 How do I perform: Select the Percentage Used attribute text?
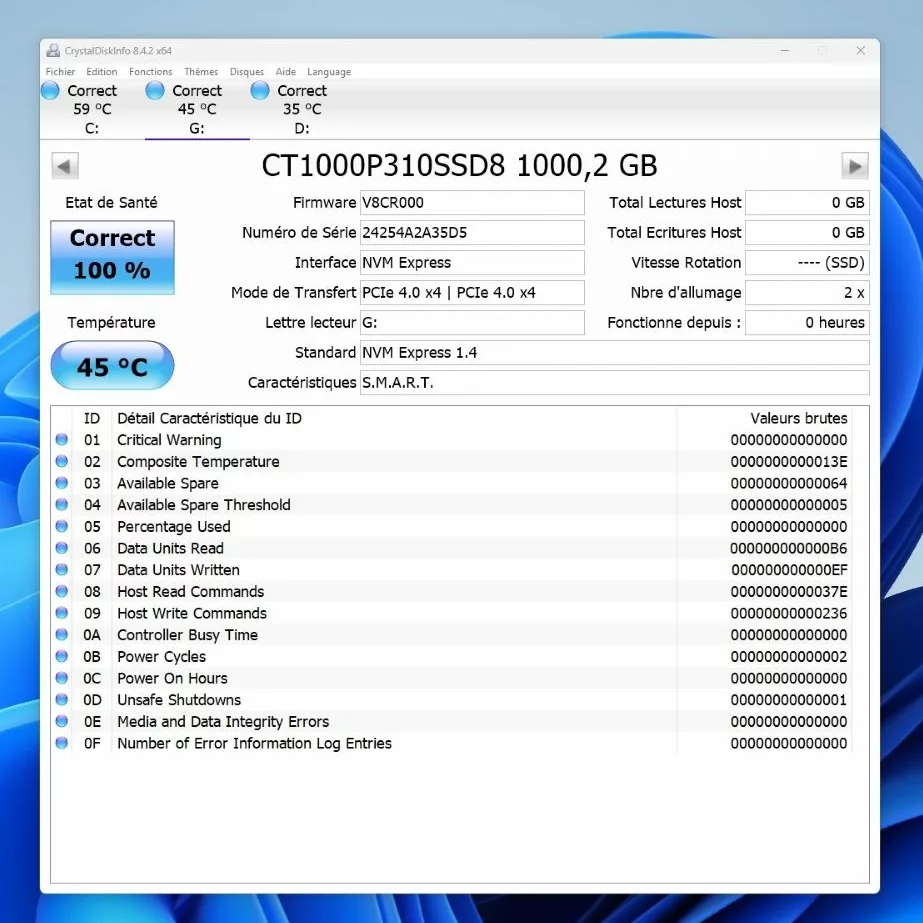(173, 527)
